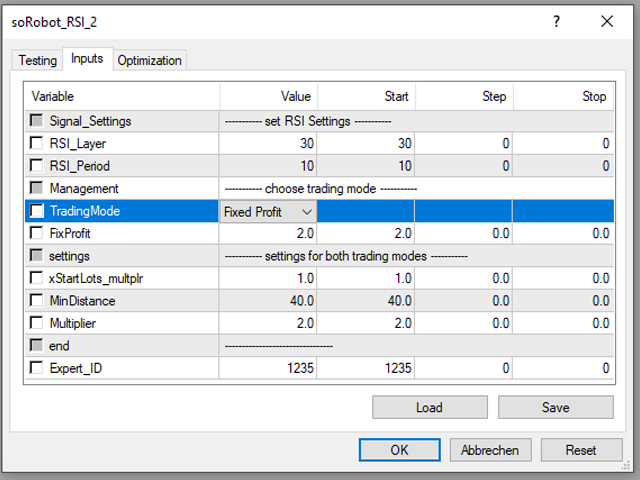Viewport: 640px width, 480px height.
Task: Edit the xStartLots_multplr value 1.0
Action: coord(268,278)
